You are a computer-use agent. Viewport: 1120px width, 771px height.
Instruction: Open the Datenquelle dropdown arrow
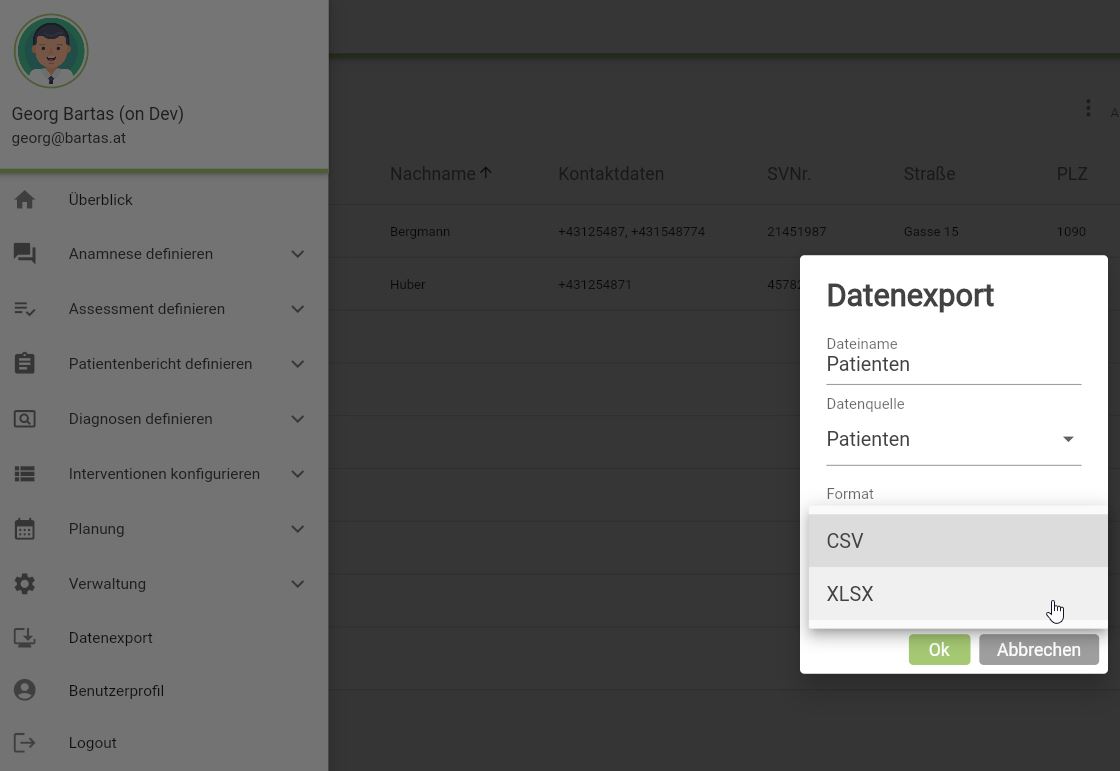tap(1068, 440)
